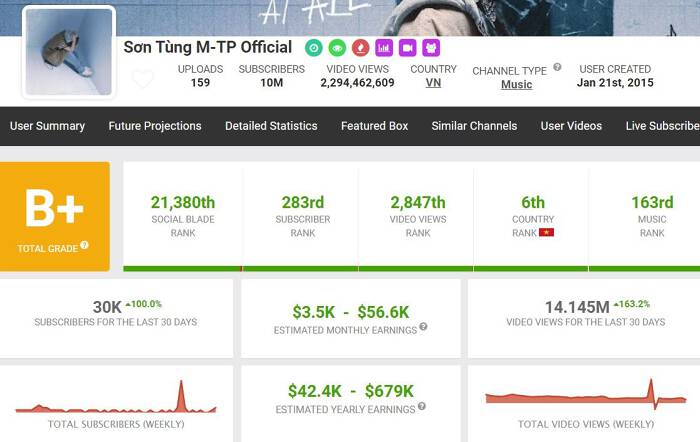
Task: Click the Music channel type link
Action: pyautogui.click(x=516, y=85)
